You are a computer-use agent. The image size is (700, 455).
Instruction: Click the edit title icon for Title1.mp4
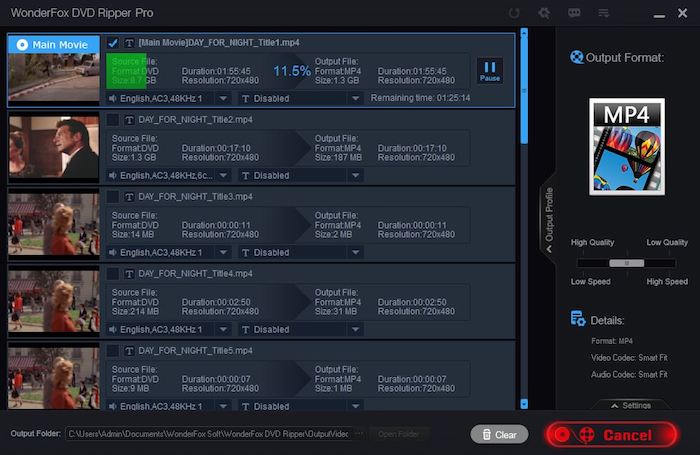point(129,43)
